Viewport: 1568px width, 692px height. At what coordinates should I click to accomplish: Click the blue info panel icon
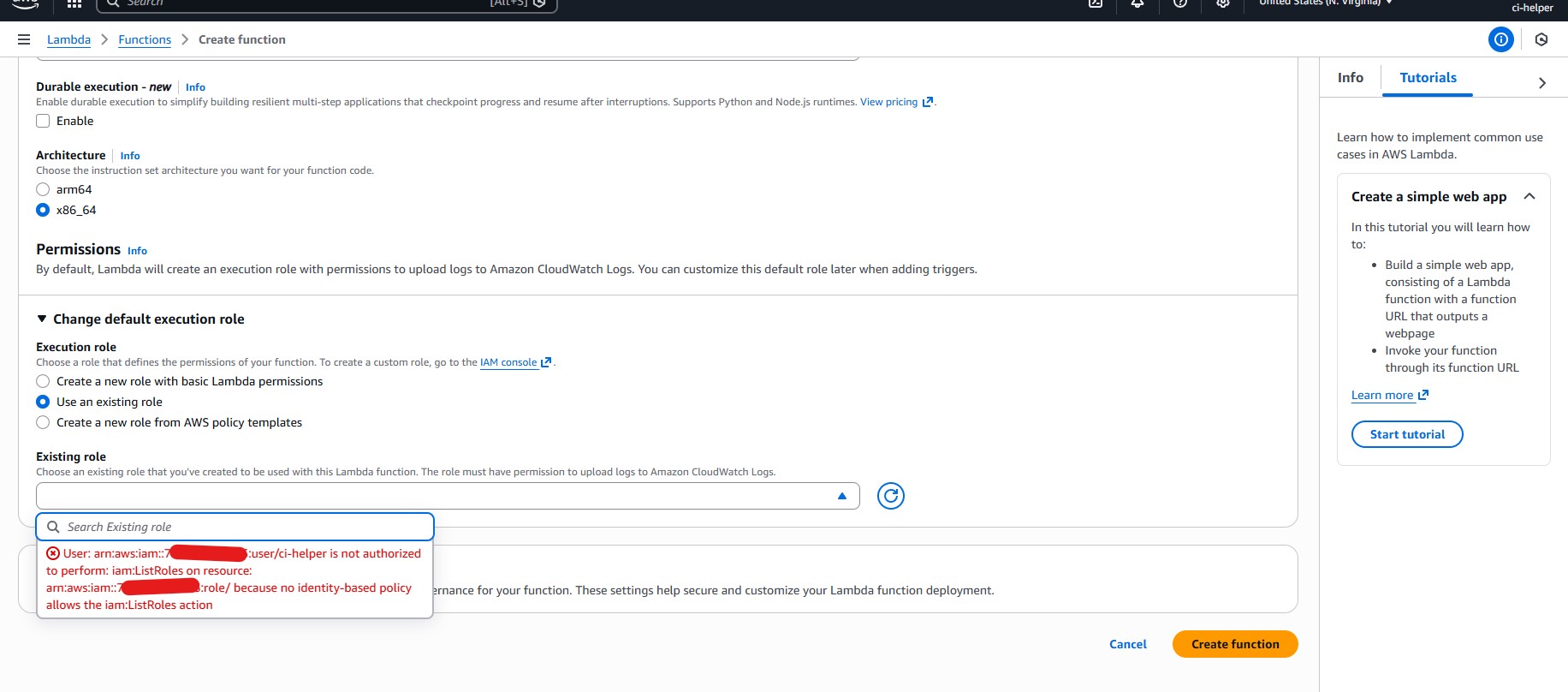pyautogui.click(x=1500, y=39)
